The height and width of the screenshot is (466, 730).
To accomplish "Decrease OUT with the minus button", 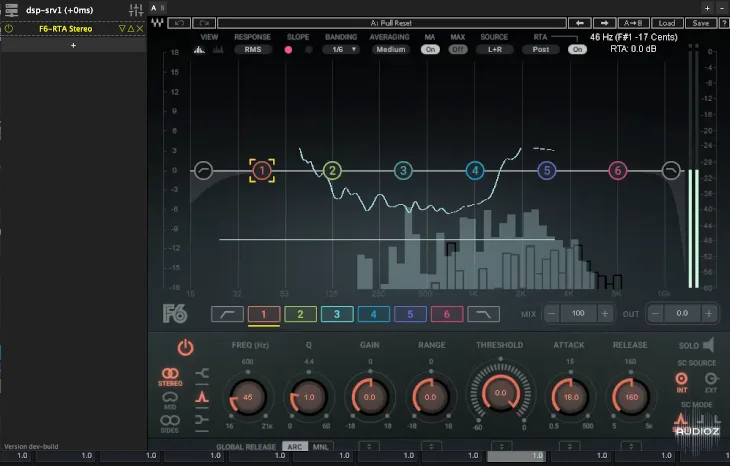I will click(x=656, y=314).
